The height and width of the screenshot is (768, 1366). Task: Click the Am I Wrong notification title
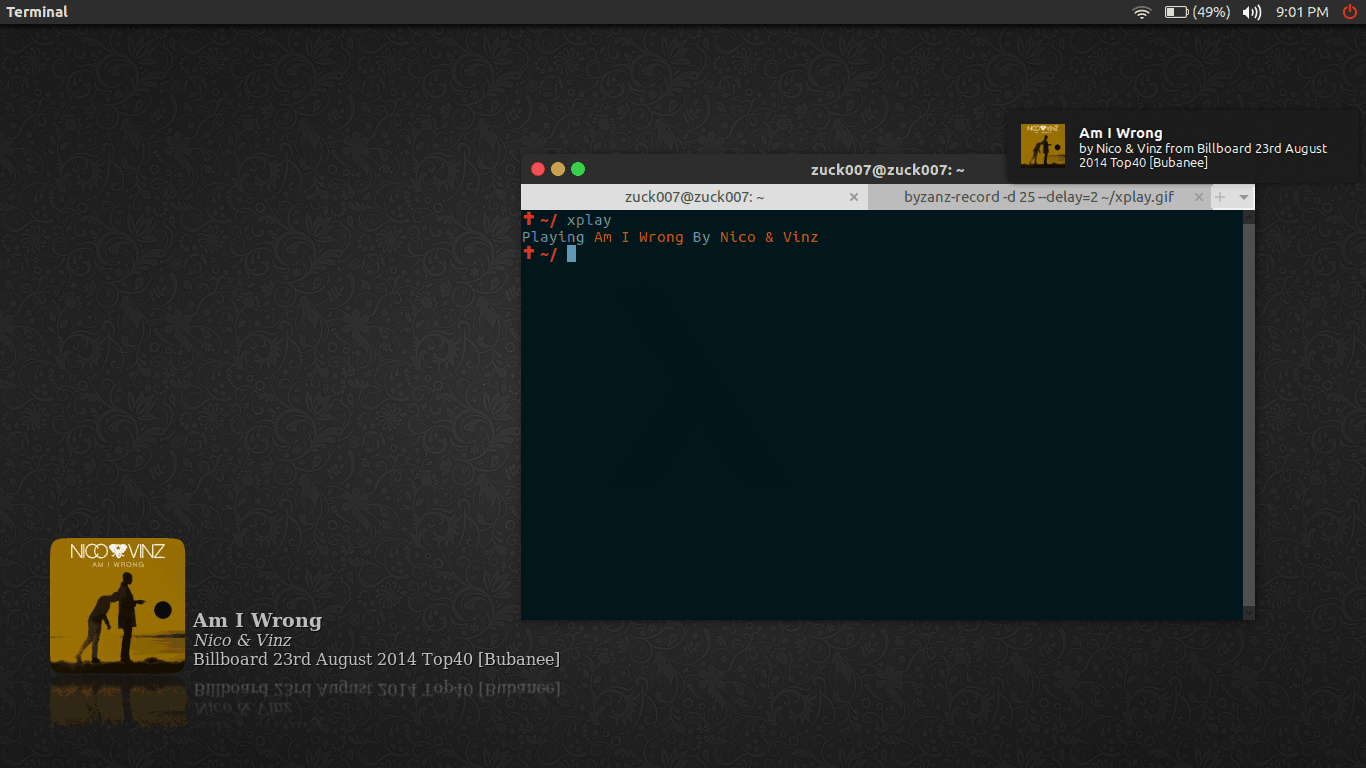[1120, 133]
